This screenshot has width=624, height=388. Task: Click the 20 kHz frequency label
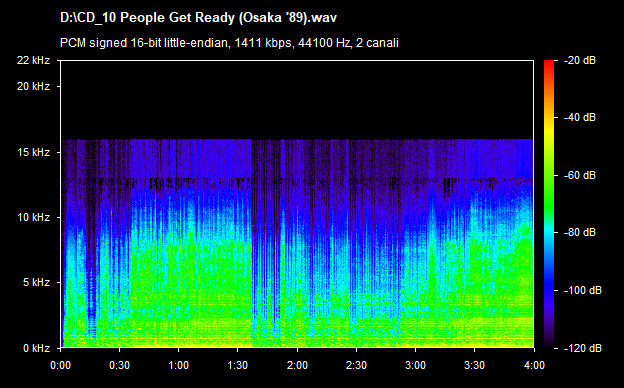[33, 86]
